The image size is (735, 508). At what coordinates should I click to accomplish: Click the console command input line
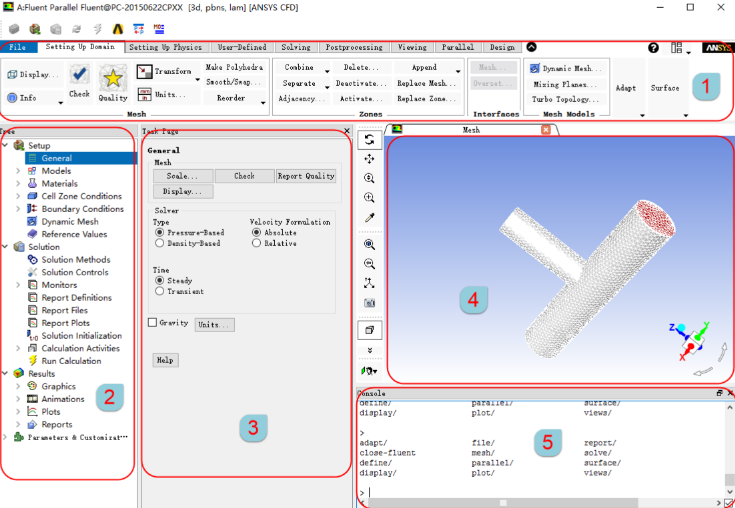tap(540, 493)
